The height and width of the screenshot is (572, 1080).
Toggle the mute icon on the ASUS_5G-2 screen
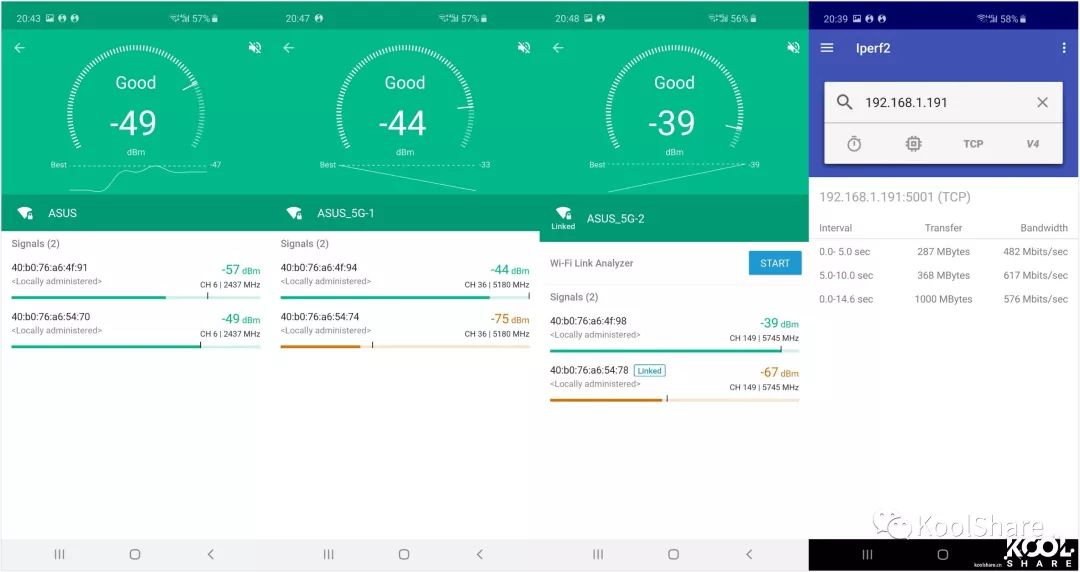click(x=793, y=48)
